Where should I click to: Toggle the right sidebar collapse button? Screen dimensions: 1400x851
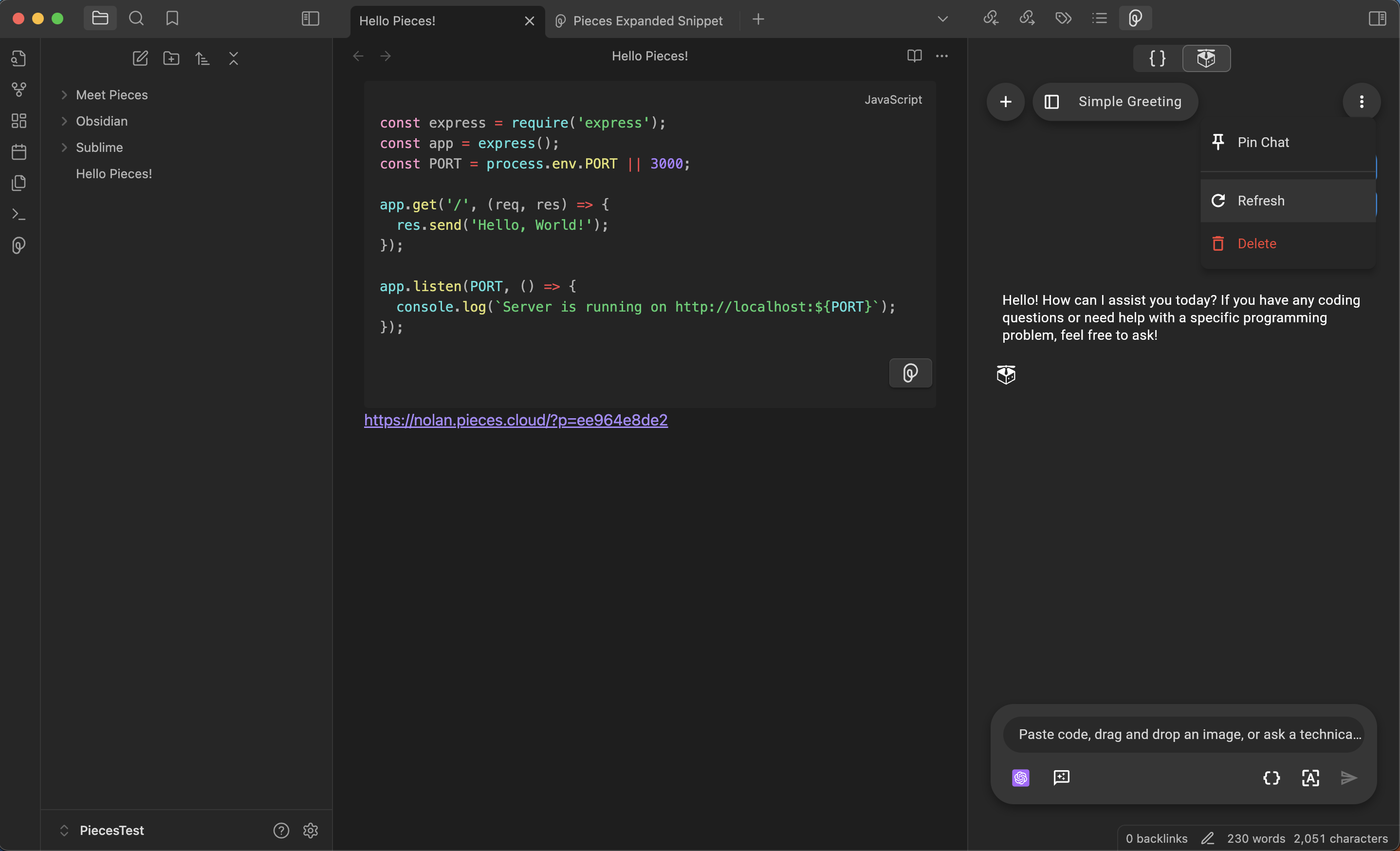[1377, 19]
